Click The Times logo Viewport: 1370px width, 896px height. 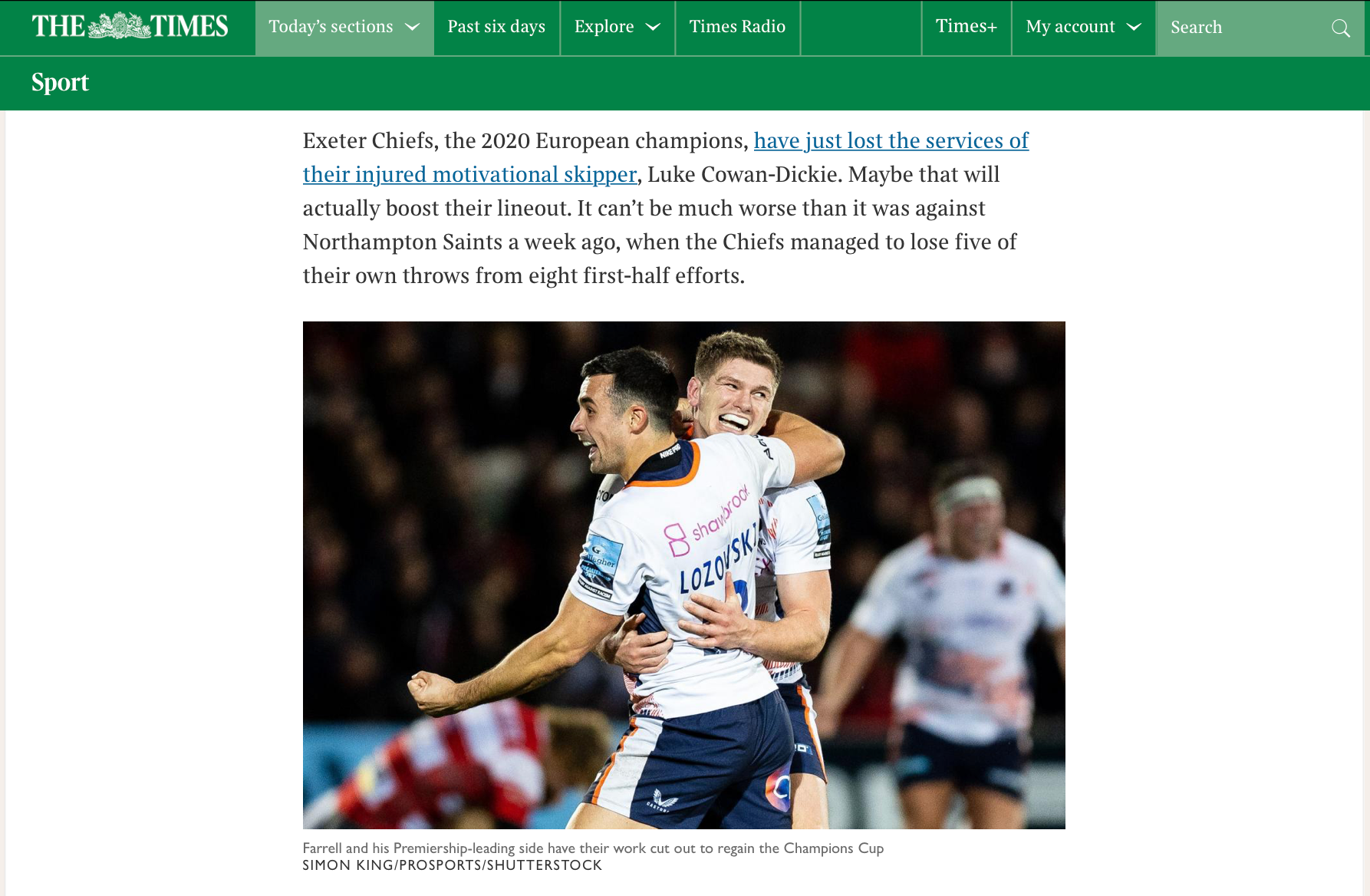click(x=130, y=27)
